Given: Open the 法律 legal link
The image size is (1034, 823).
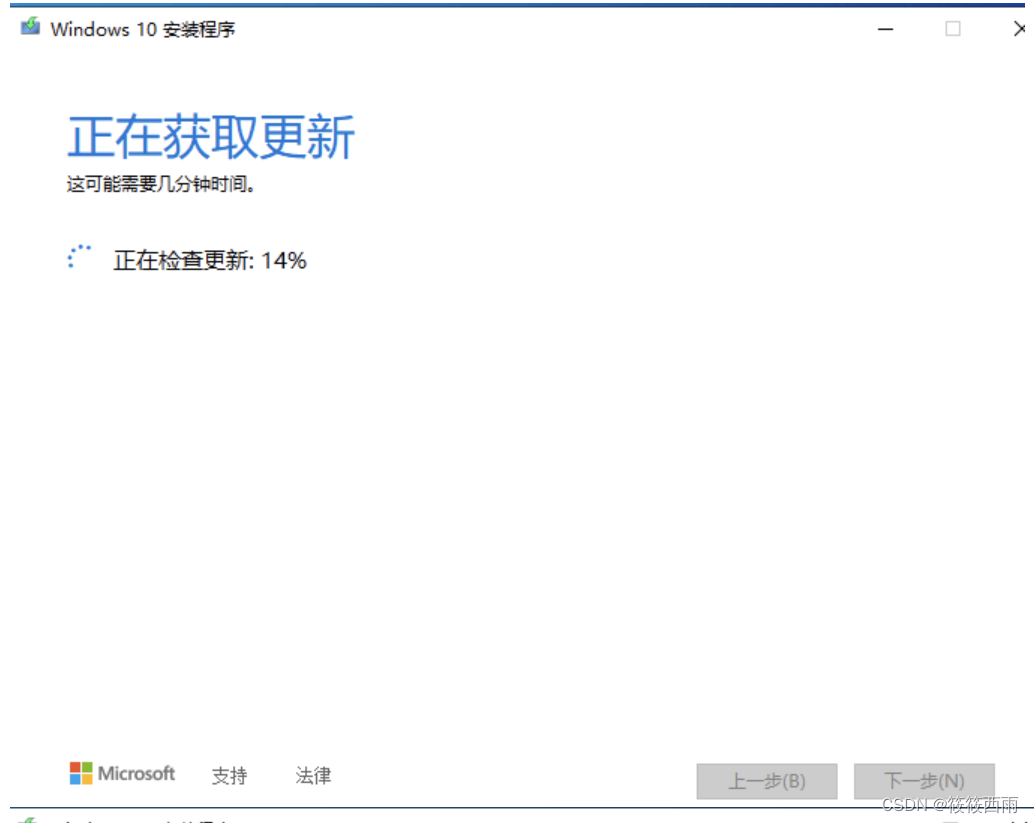Looking at the screenshot, I should click(x=313, y=776).
